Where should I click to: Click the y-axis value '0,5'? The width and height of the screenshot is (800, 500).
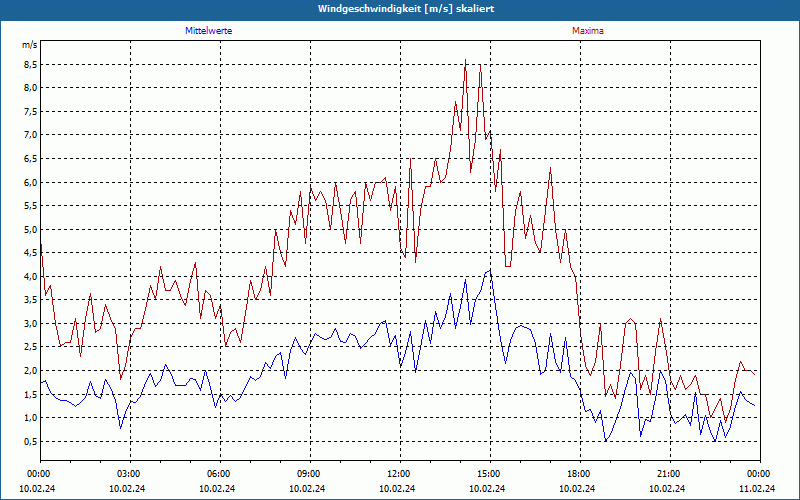tap(31, 442)
